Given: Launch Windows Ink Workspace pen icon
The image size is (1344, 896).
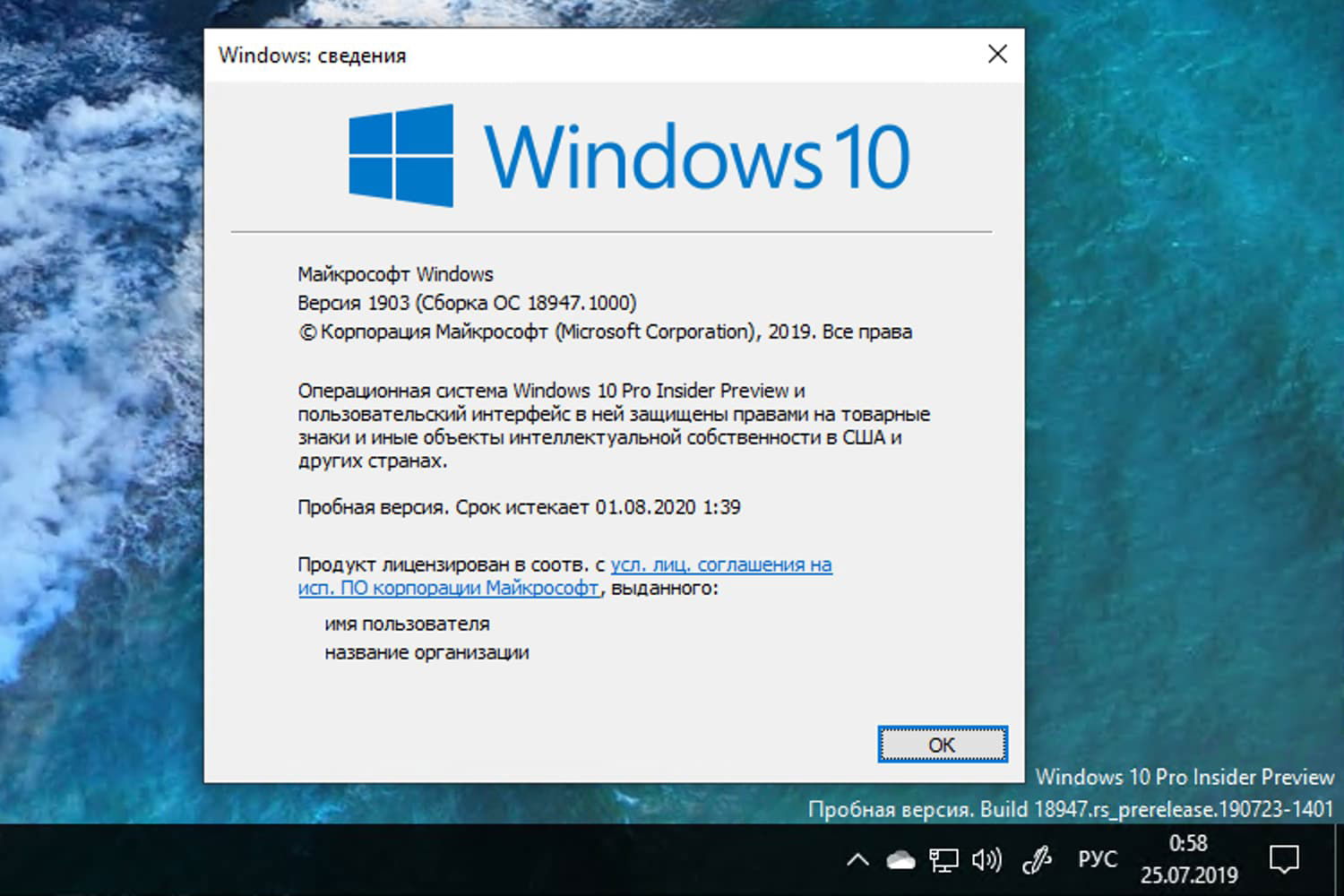Looking at the screenshot, I should (1037, 858).
